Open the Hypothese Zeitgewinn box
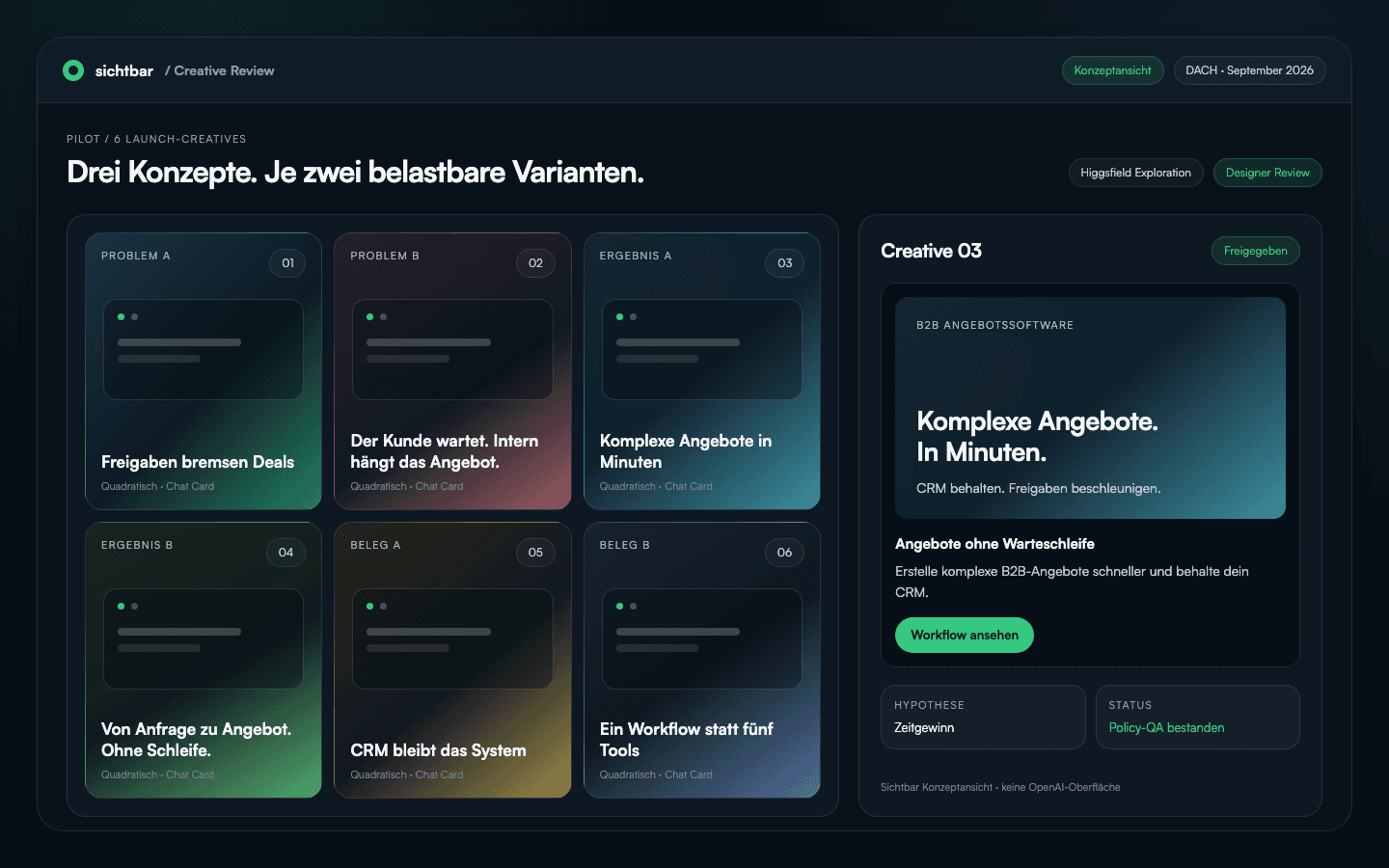The image size is (1389, 868). 983,717
